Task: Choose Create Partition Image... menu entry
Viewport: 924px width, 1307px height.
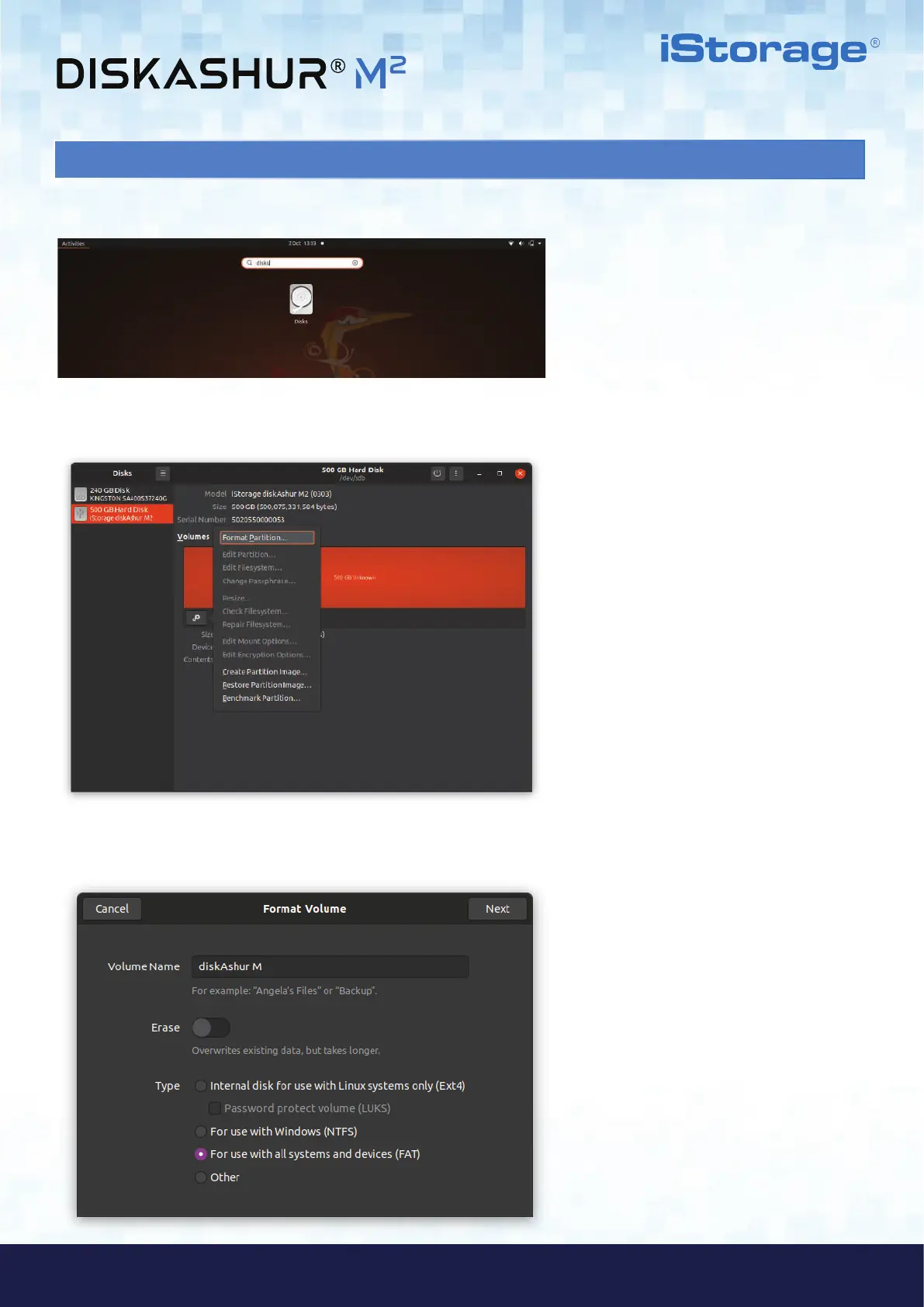Action: 265,672
